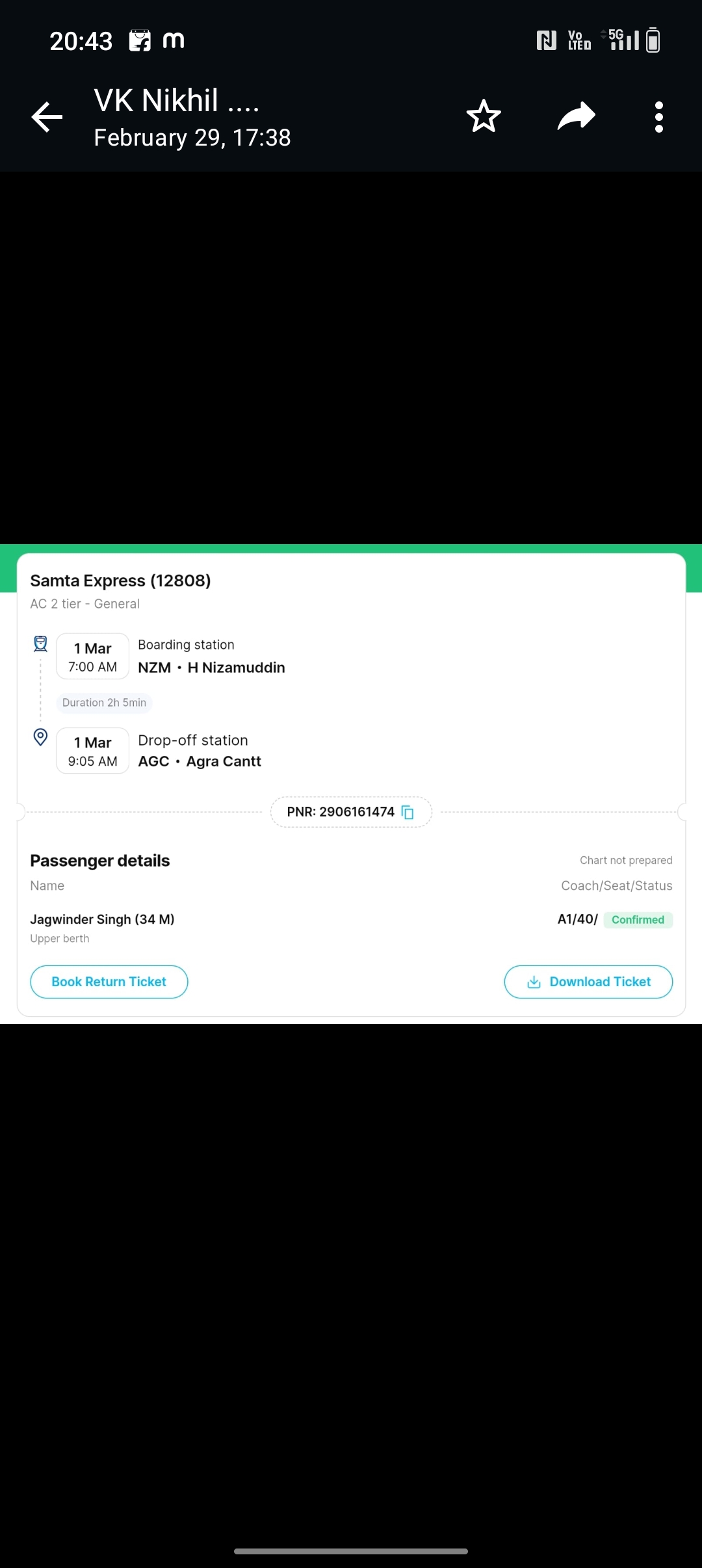Tap the PNR: 2906161474 label
This screenshot has height=1568, width=702.
coord(341,812)
